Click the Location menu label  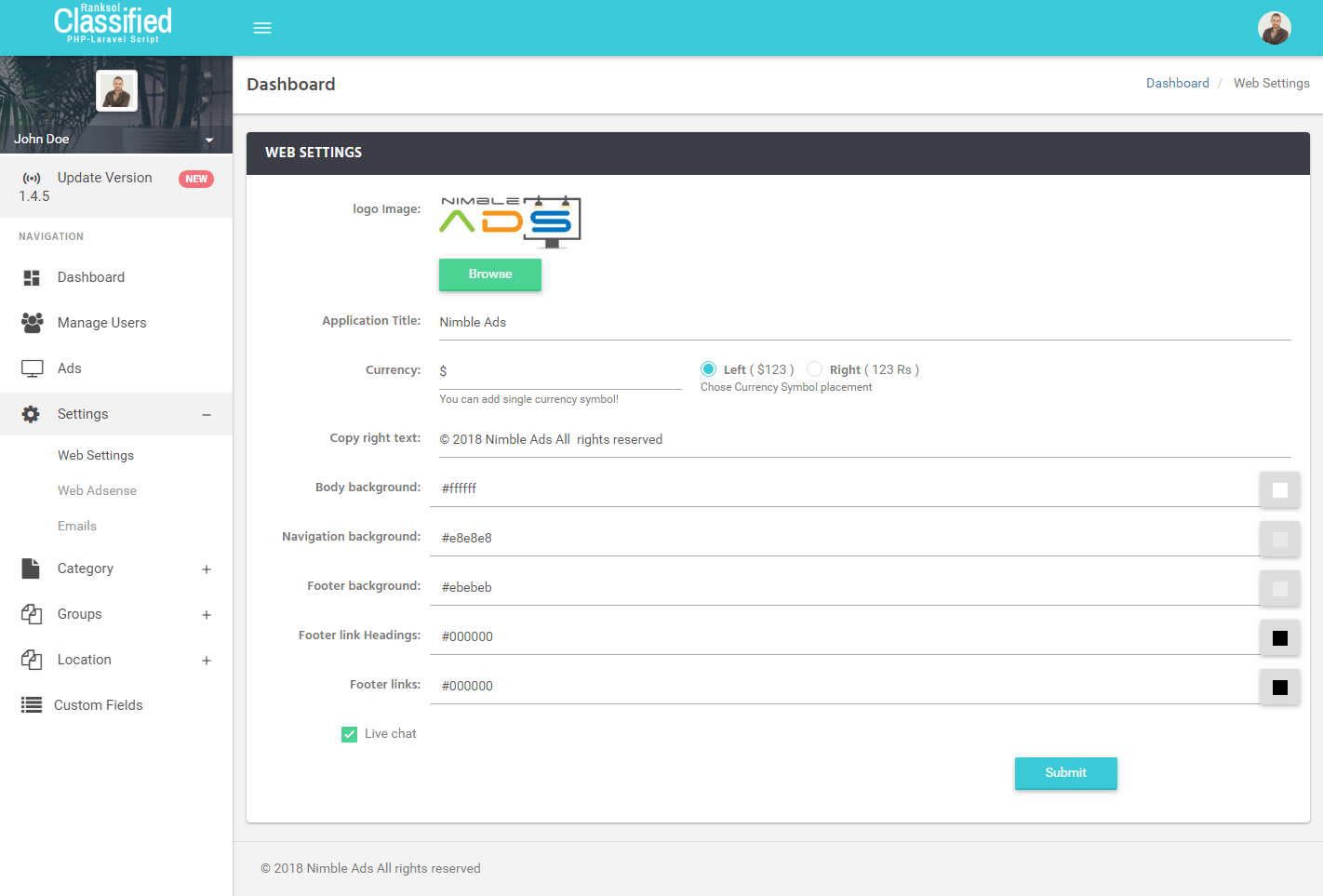[85, 660]
